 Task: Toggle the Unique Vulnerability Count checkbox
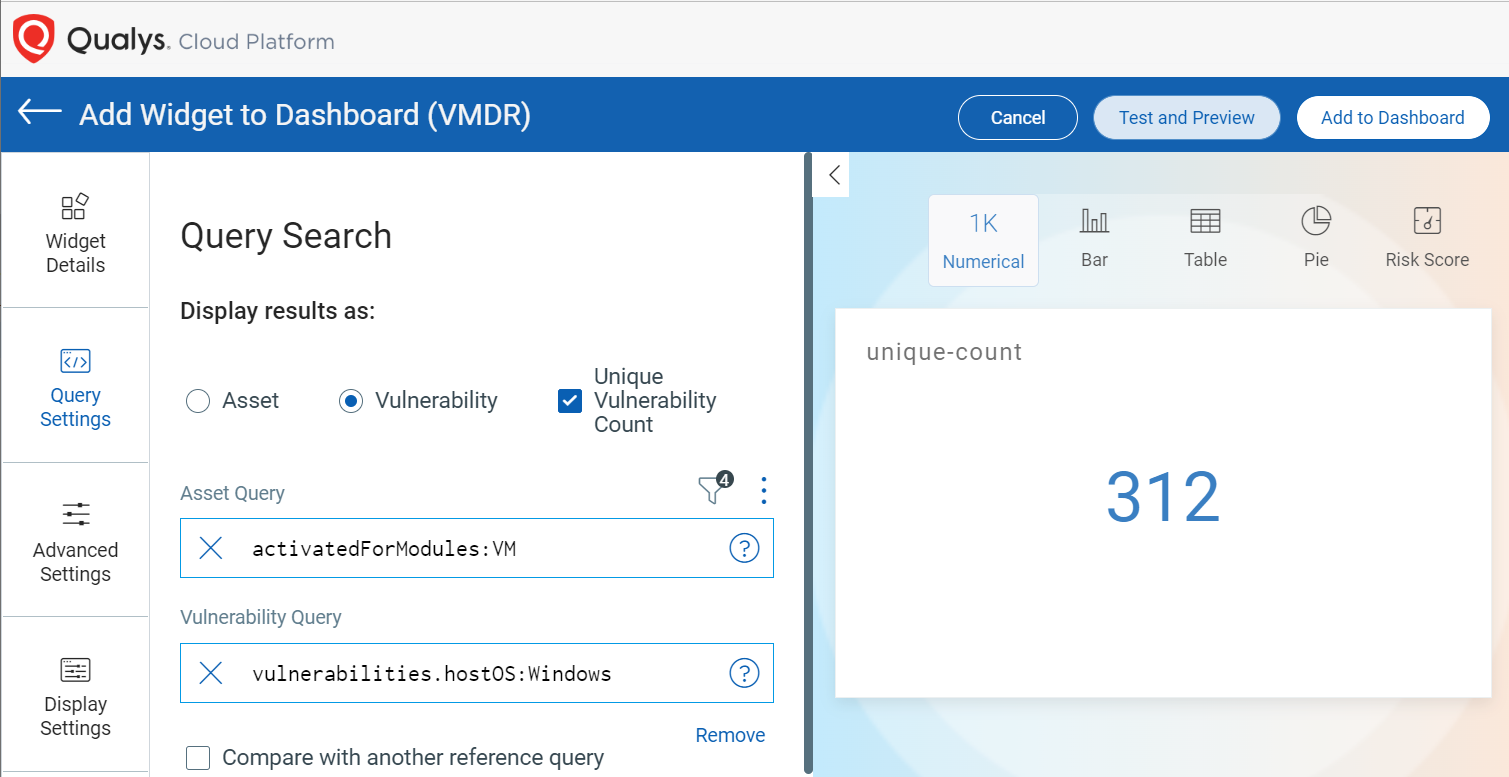(570, 401)
